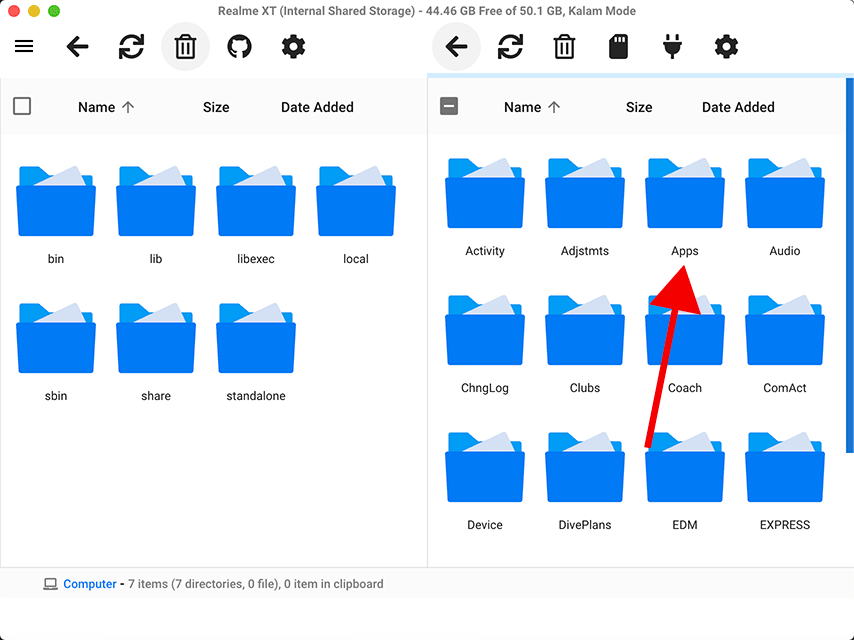This screenshot has height=640, width=854.
Task: Go back in the Computer pane
Action: click(x=77, y=46)
